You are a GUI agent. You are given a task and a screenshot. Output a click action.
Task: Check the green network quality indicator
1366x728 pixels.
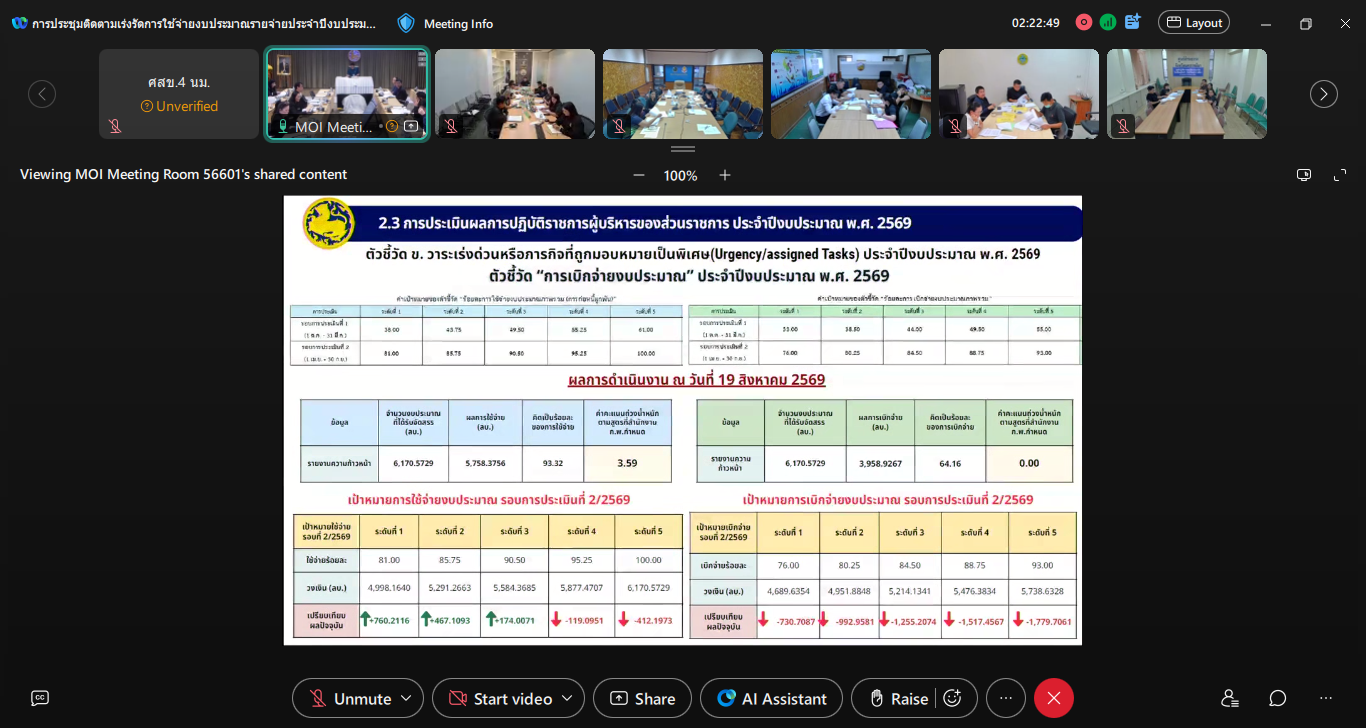1108,22
